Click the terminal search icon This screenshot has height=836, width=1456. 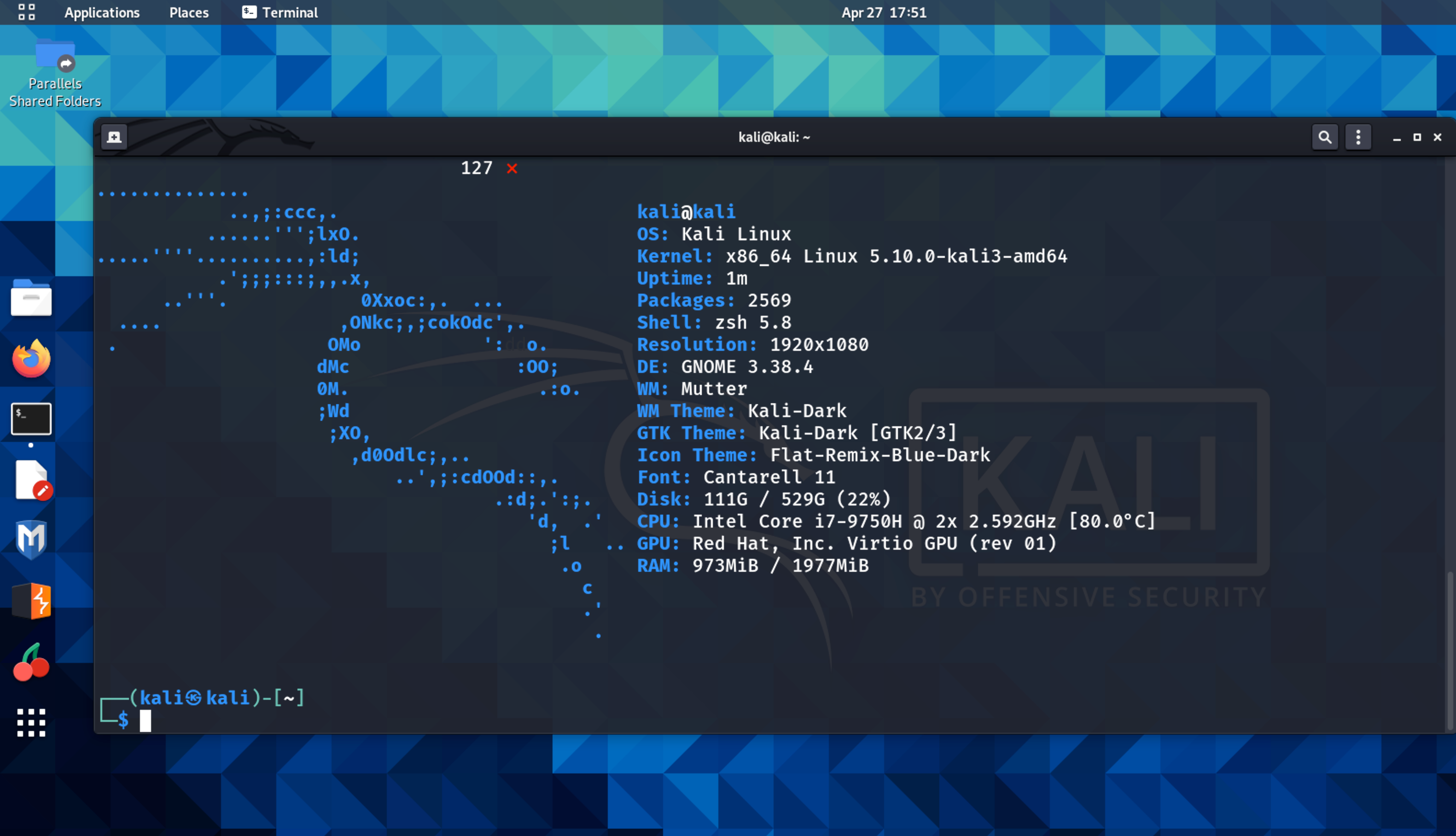pos(1325,137)
